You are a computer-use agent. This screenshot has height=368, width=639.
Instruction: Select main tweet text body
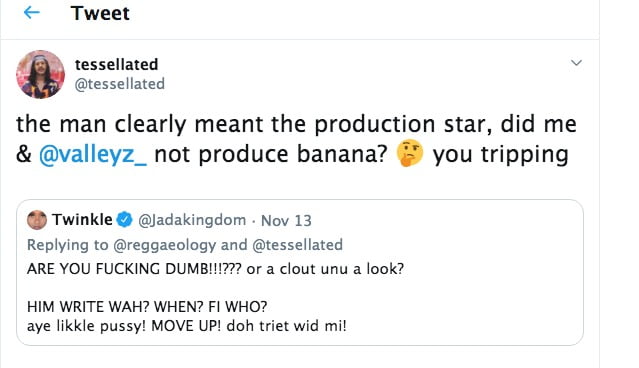point(296,140)
